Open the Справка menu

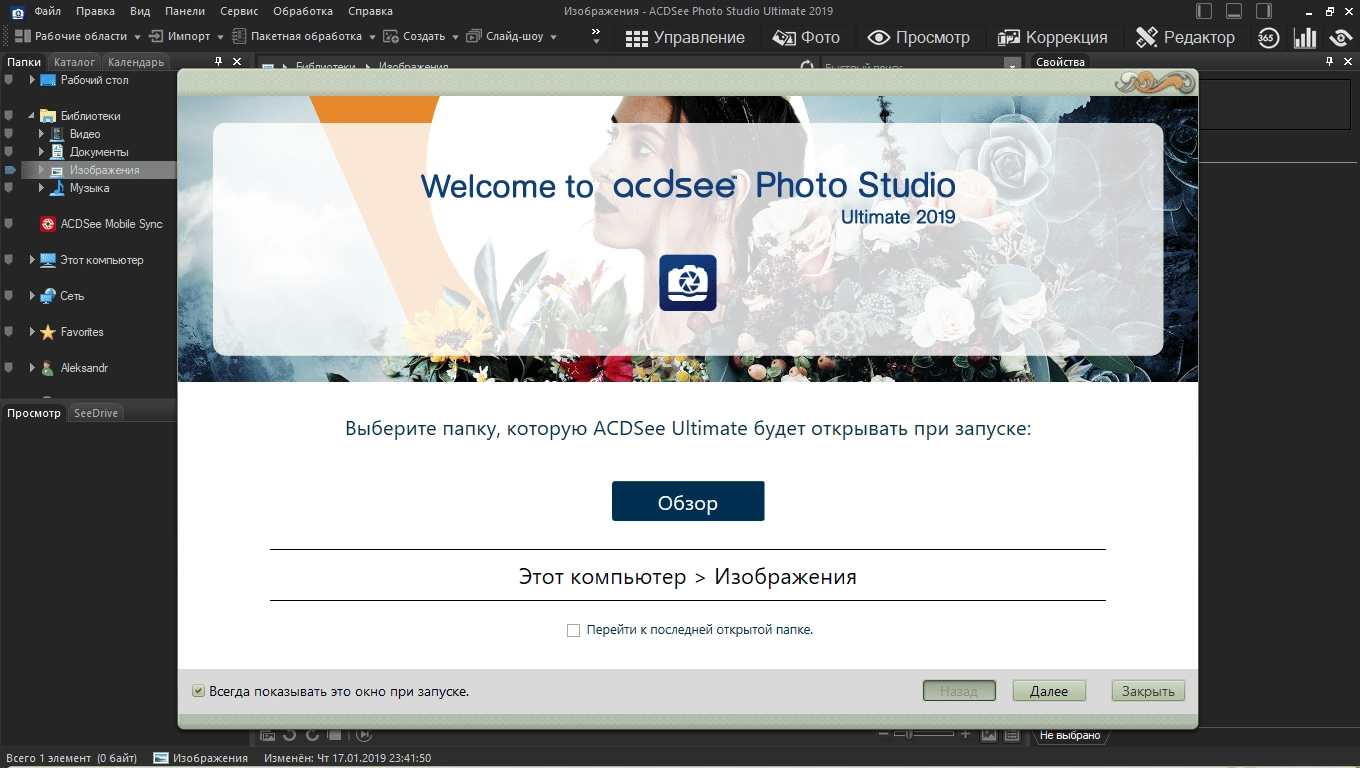tap(370, 11)
